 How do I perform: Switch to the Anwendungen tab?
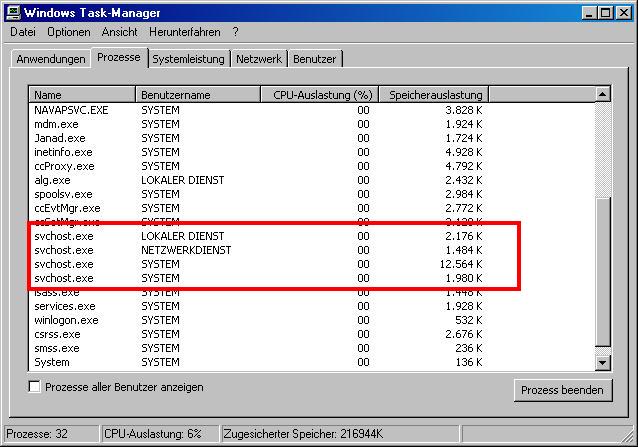click(x=51, y=59)
